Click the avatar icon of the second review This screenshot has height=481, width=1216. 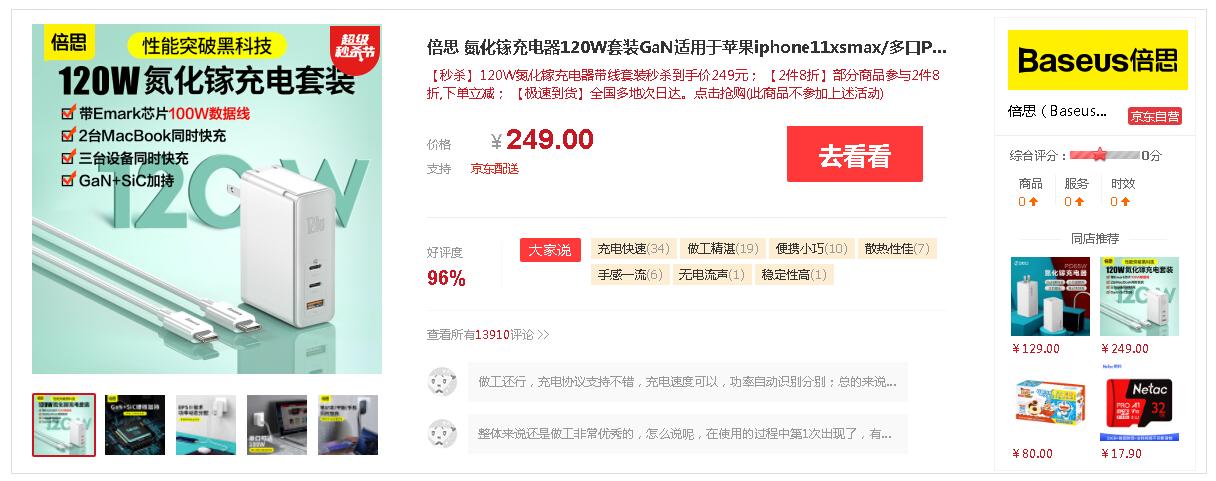pyautogui.click(x=443, y=433)
